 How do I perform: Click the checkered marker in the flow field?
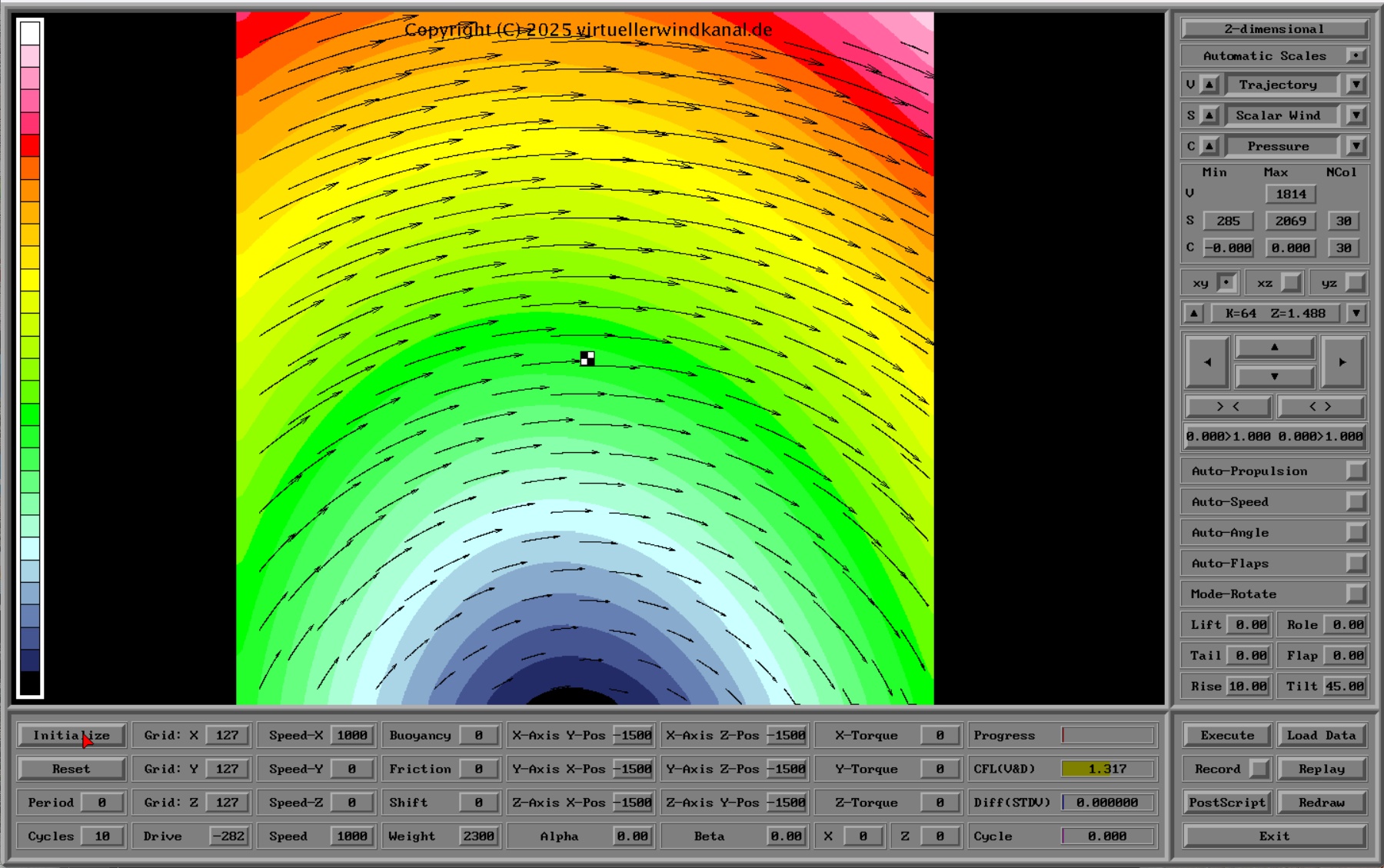587,358
